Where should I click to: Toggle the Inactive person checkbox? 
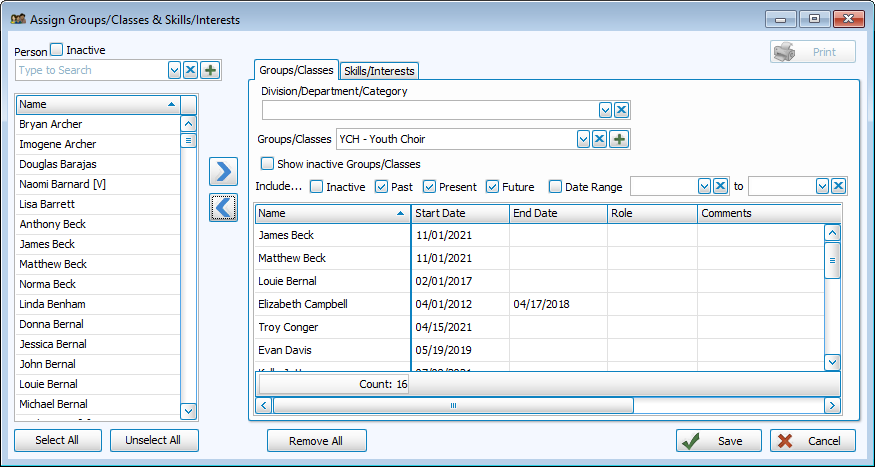[57, 49]
